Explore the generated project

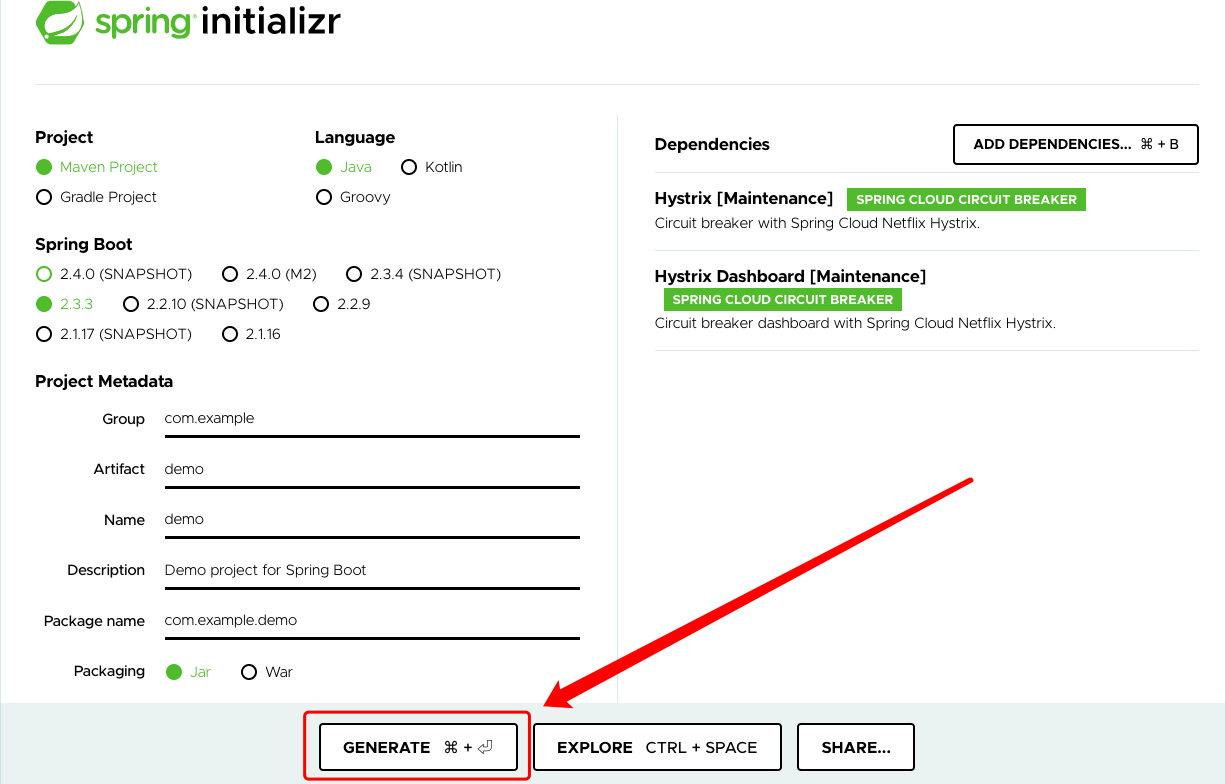[657, 747]
